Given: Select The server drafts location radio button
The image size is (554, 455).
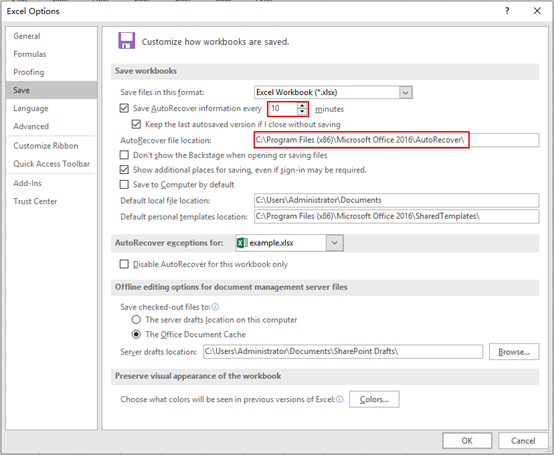Looking at the screenshot, I should point(136,320).
